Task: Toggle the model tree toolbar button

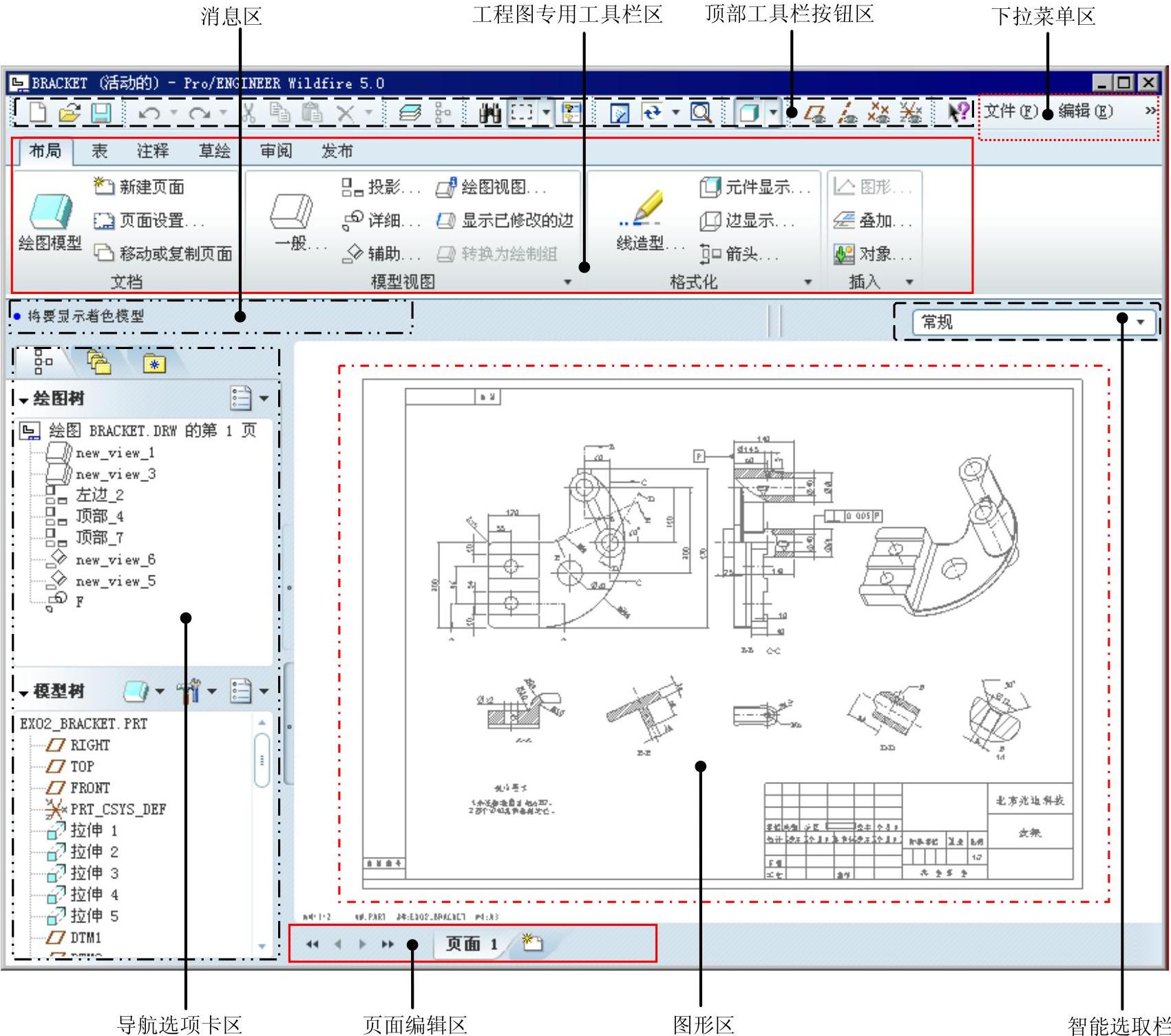Action: (x=444, y=112)
